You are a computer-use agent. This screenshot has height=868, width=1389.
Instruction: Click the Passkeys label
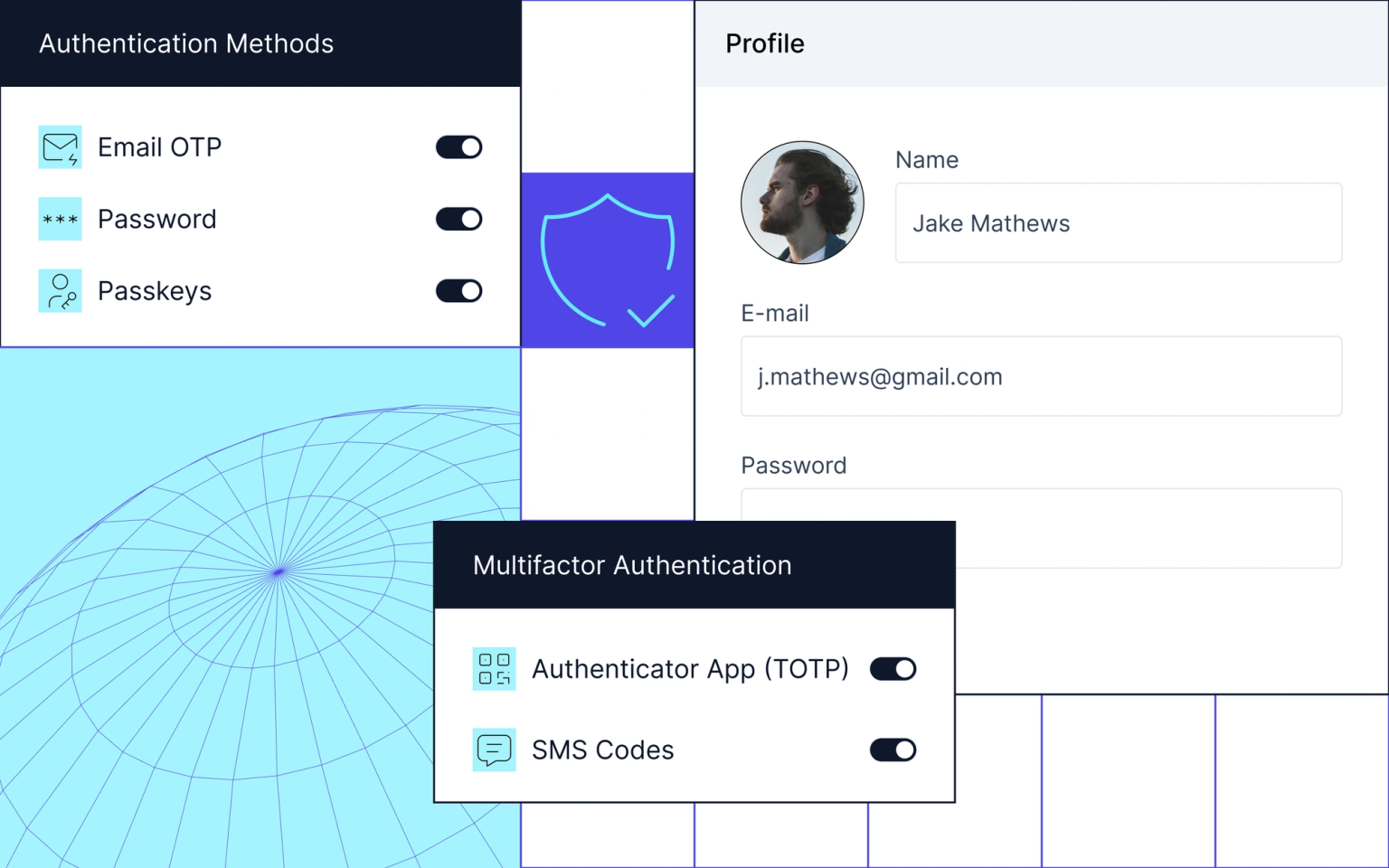point(155,291)
